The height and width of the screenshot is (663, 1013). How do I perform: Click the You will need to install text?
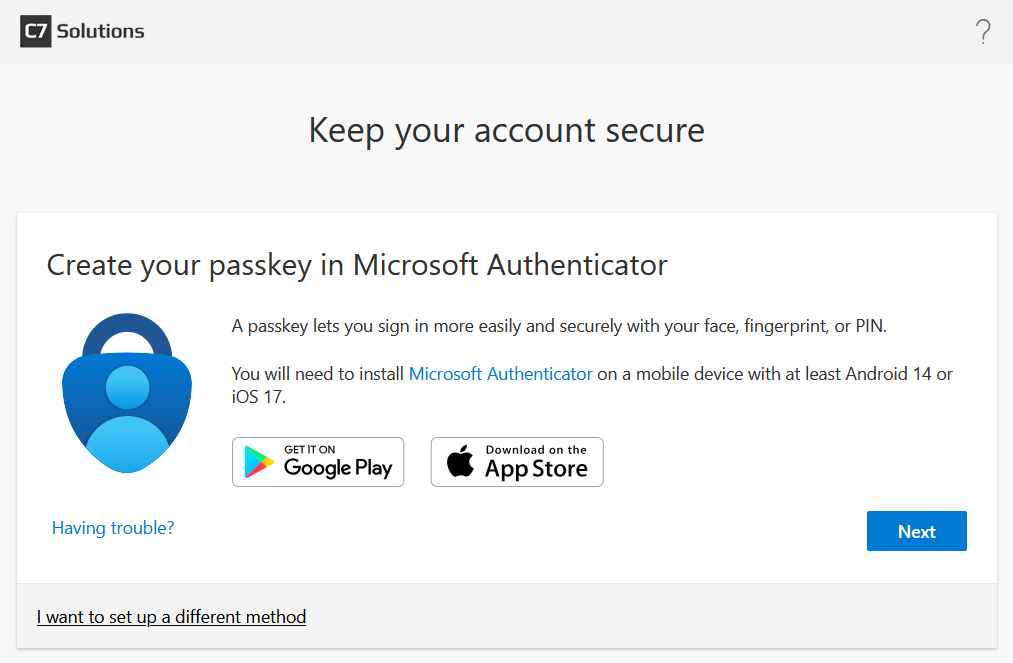318,374
